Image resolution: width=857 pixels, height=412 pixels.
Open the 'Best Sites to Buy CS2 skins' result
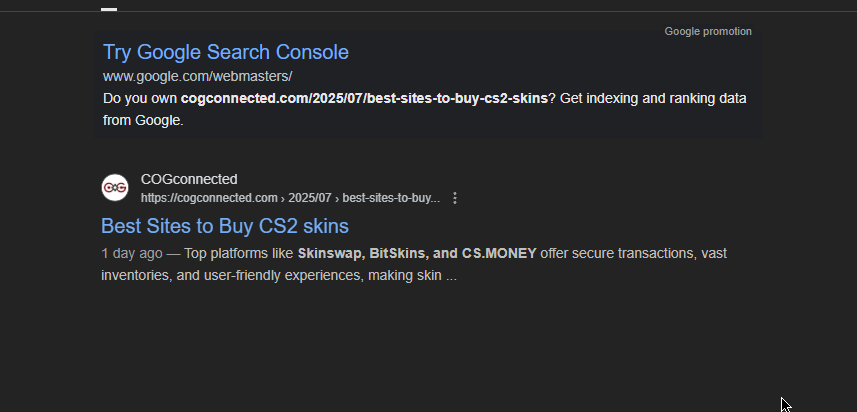click(225, 226)
